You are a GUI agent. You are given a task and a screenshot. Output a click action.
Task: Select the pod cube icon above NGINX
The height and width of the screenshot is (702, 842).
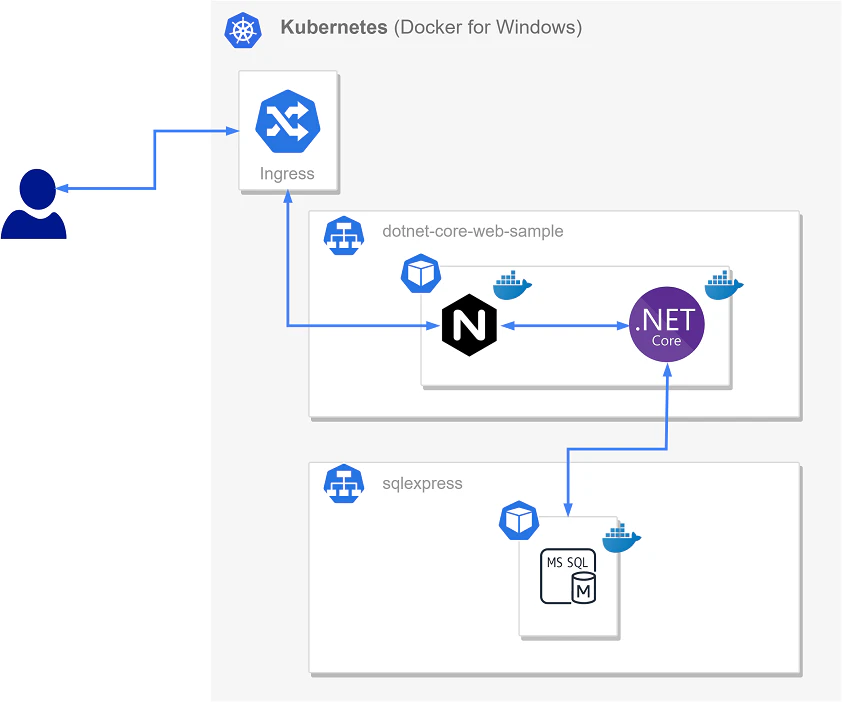pos(421,273)
